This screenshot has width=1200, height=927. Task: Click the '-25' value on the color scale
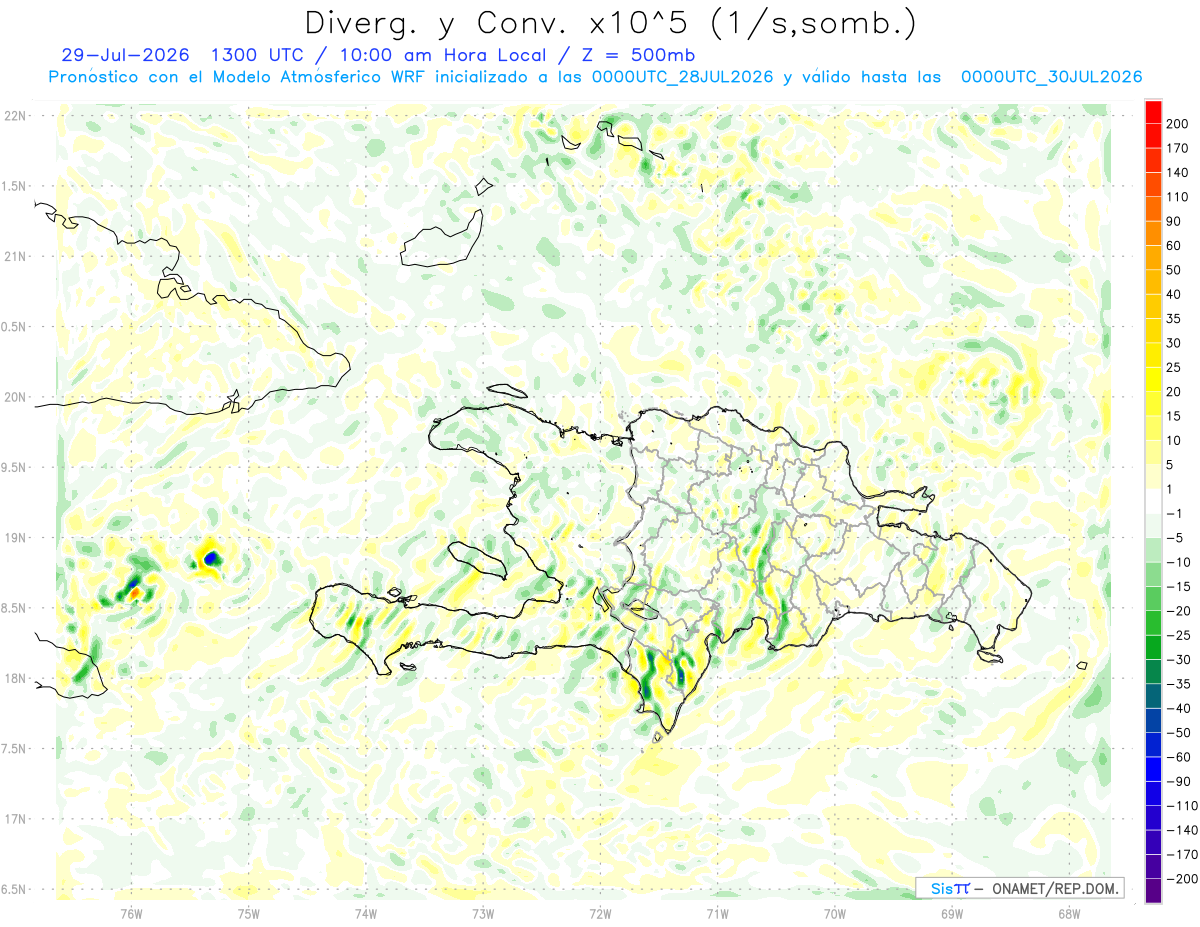[1178, 636]
